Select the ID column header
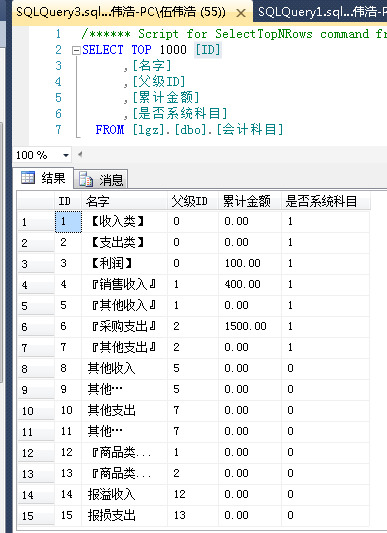This screenshot has width=387, height=533. [68, 201]
